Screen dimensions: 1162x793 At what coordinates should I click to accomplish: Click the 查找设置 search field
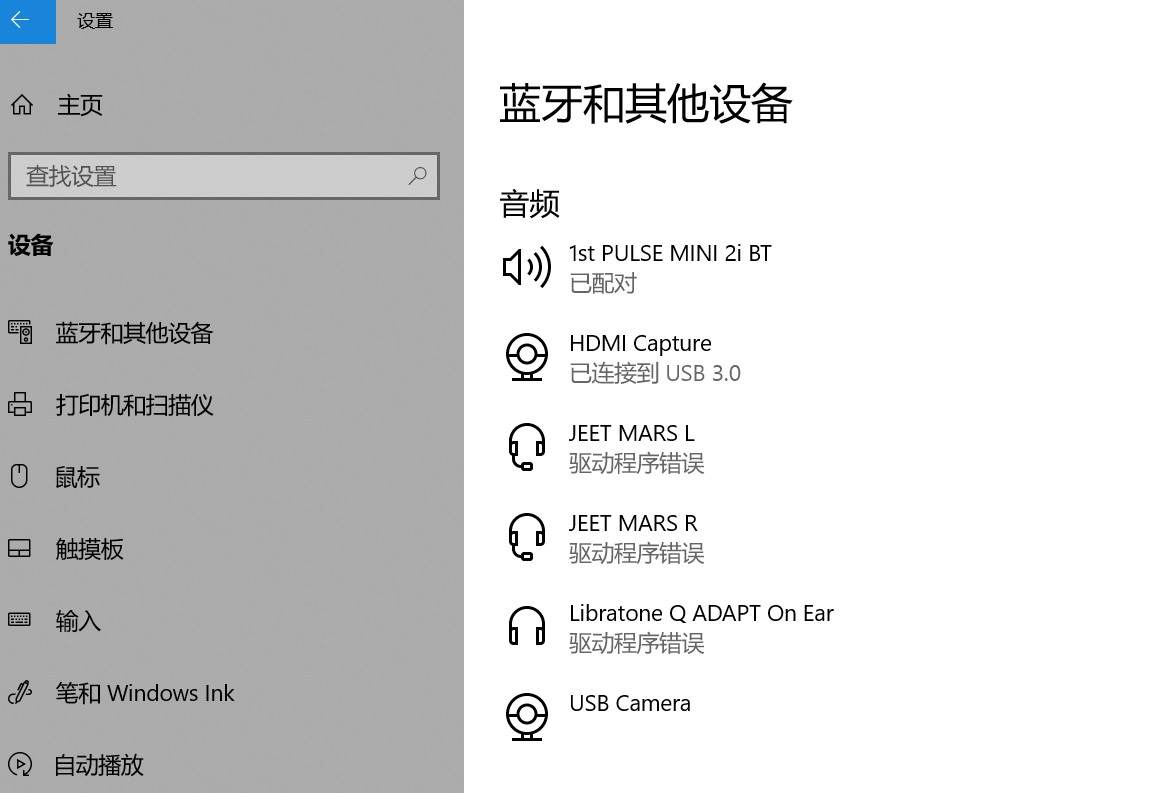(x=224, y=176)
